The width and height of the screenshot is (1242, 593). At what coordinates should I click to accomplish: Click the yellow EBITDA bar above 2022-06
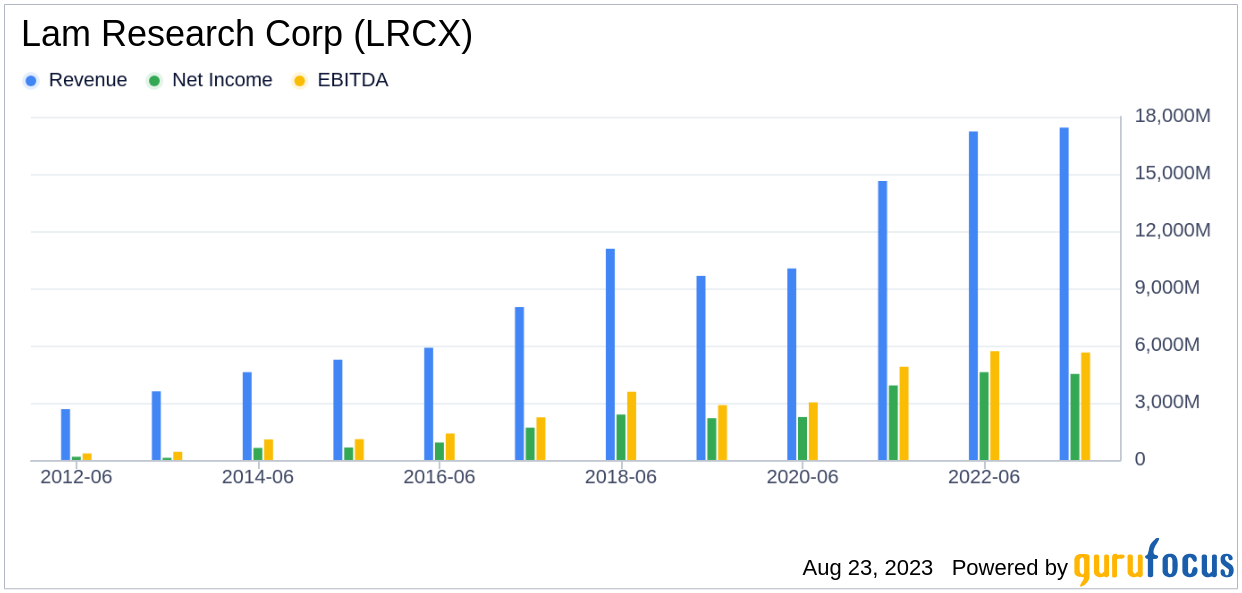coord(994,406)
